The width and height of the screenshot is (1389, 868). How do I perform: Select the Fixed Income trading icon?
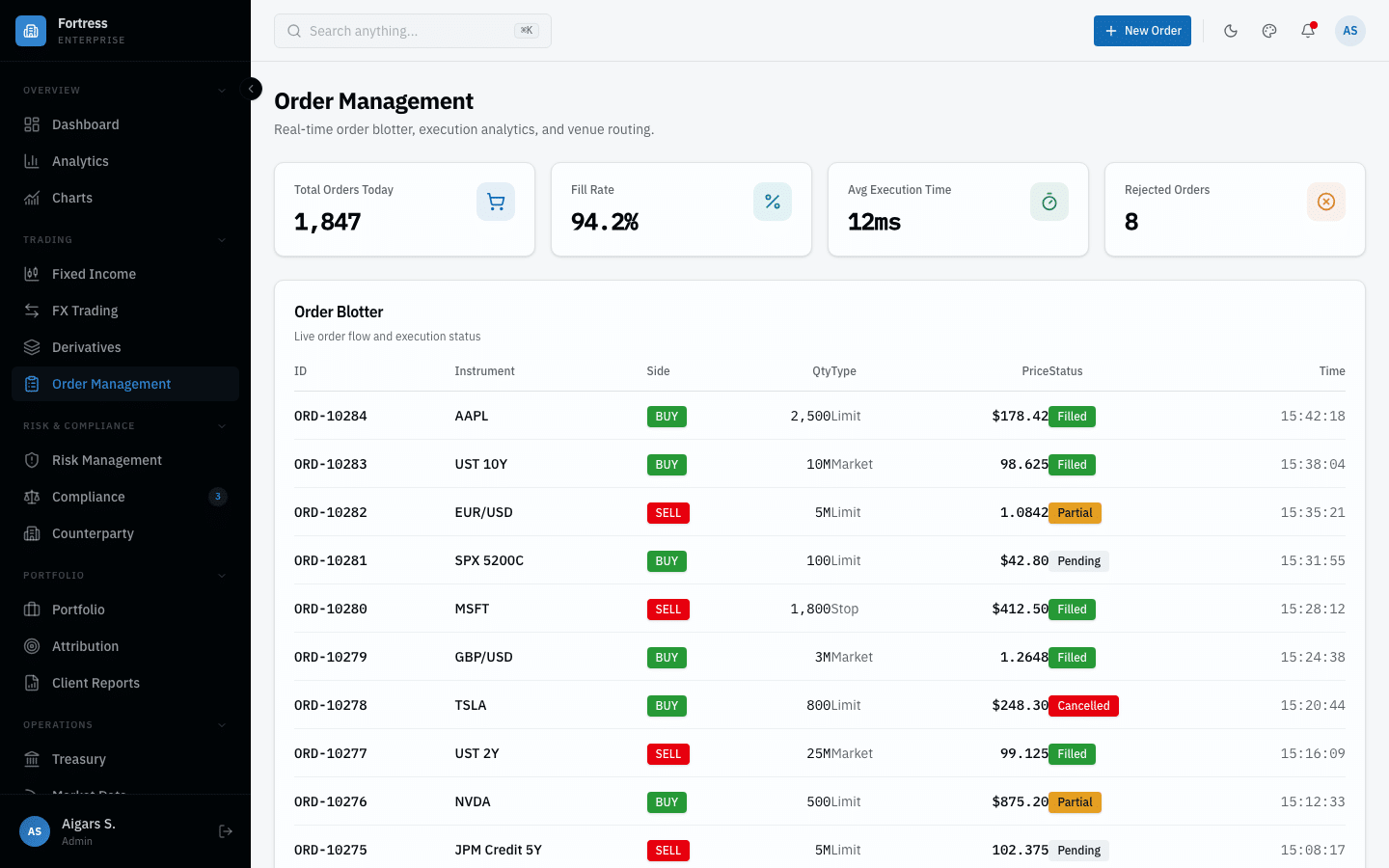[30, 273]
